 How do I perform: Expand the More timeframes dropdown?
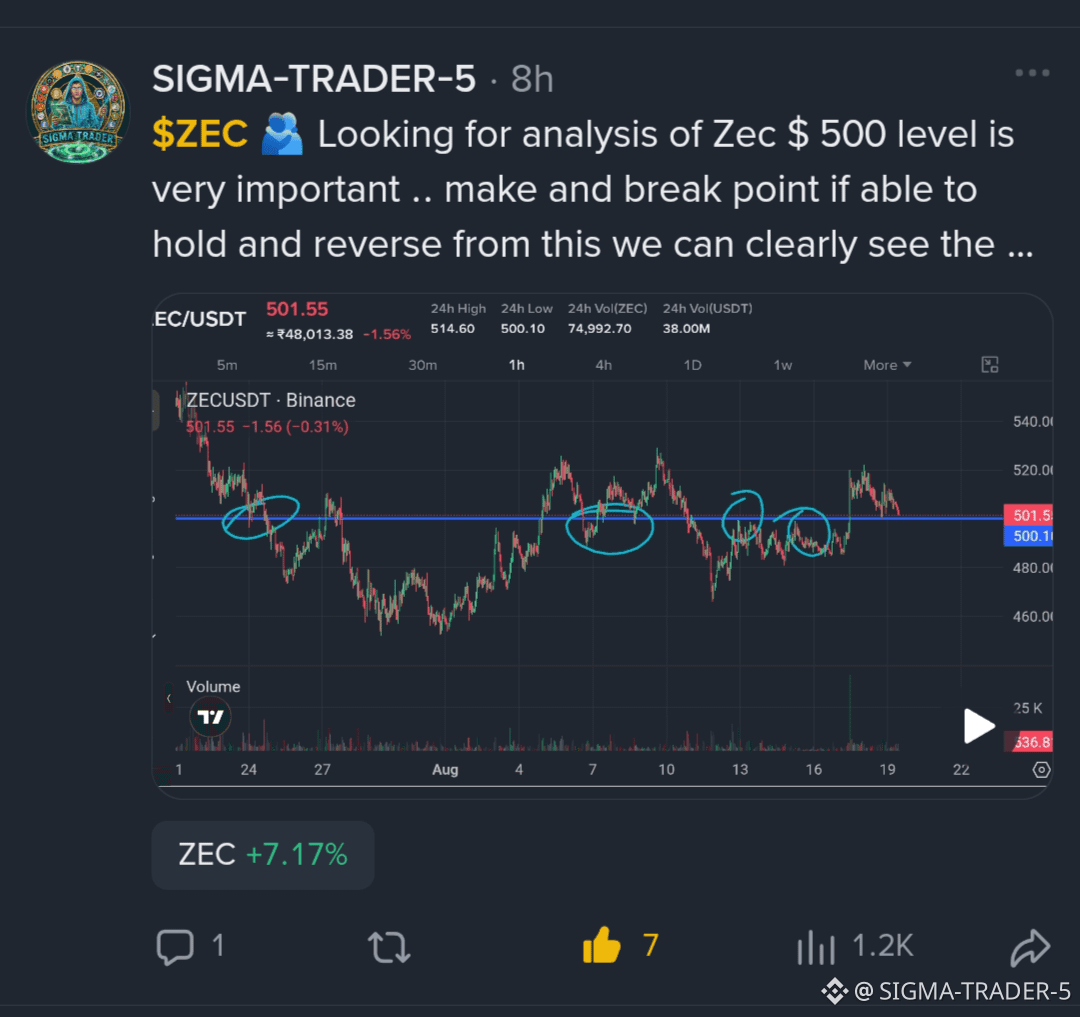[x=887, y=365]
